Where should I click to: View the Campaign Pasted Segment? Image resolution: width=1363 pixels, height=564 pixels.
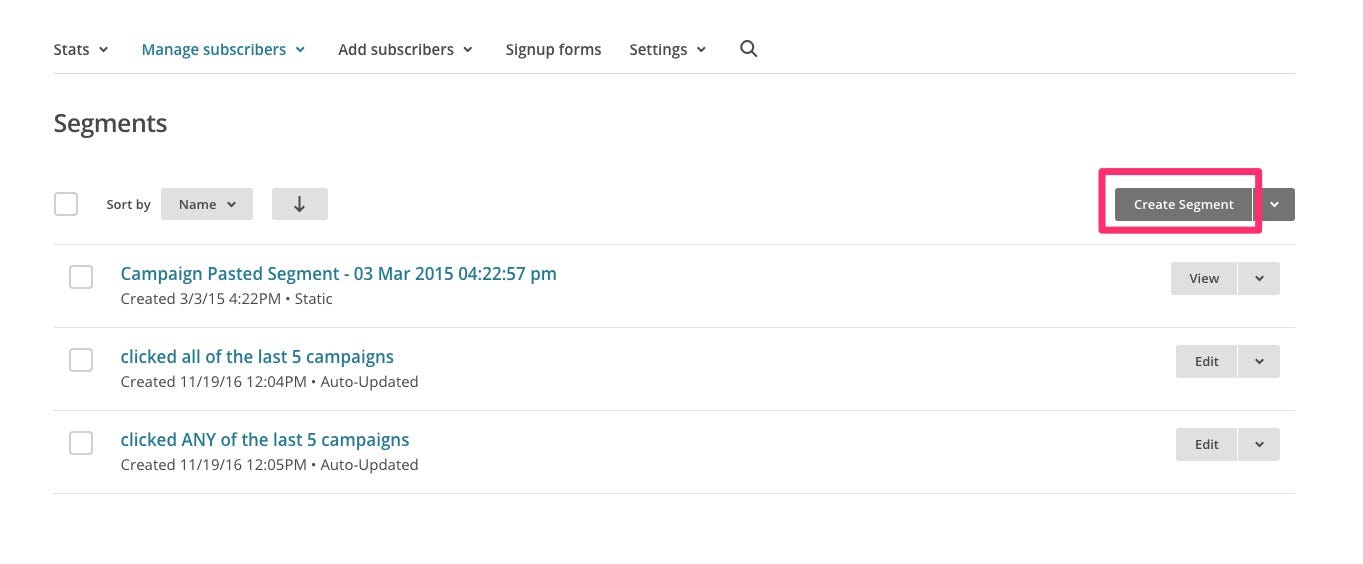pos(1204,278)
